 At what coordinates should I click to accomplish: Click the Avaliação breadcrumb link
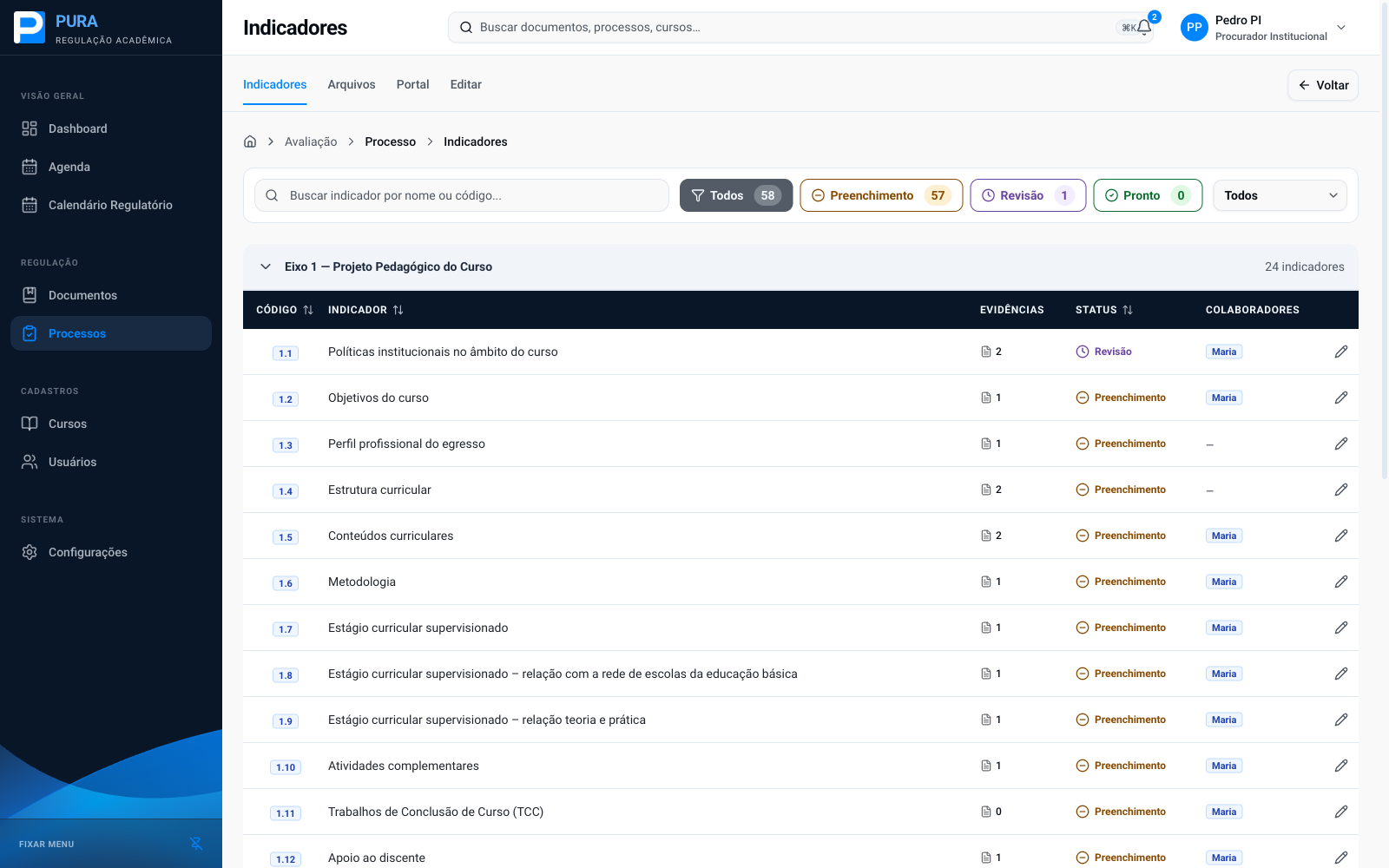point(311,141)
